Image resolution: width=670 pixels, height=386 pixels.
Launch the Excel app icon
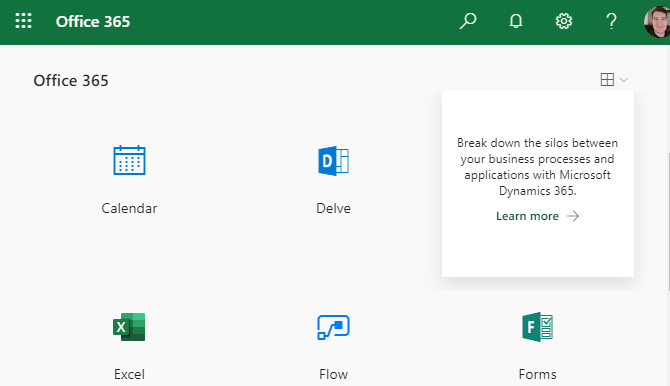pyautogui.click(x=129, y=327)
